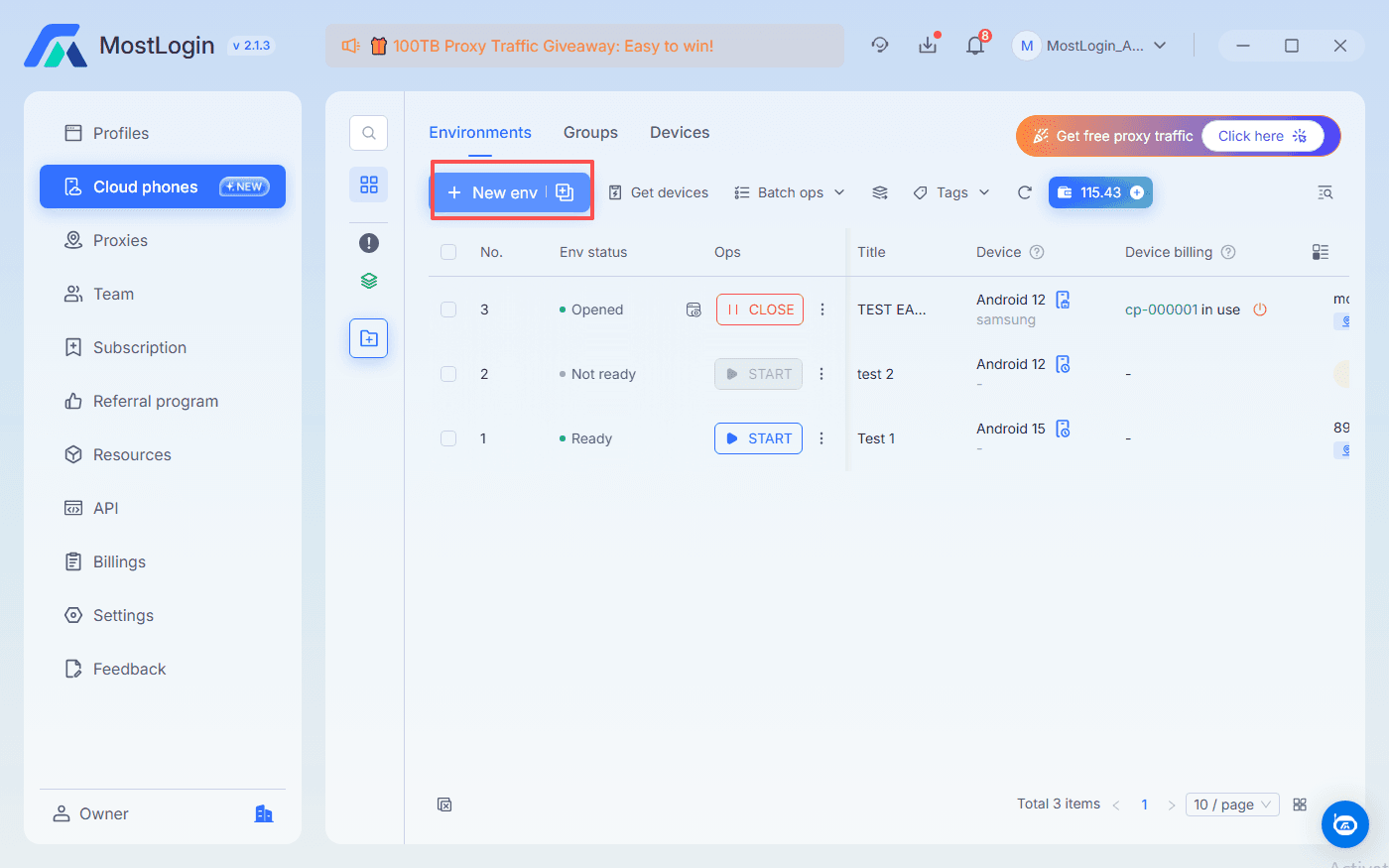Click the proxy traffic giveaway announcement banner
This screenshot has width=1389, height=868.
(584, 46)
